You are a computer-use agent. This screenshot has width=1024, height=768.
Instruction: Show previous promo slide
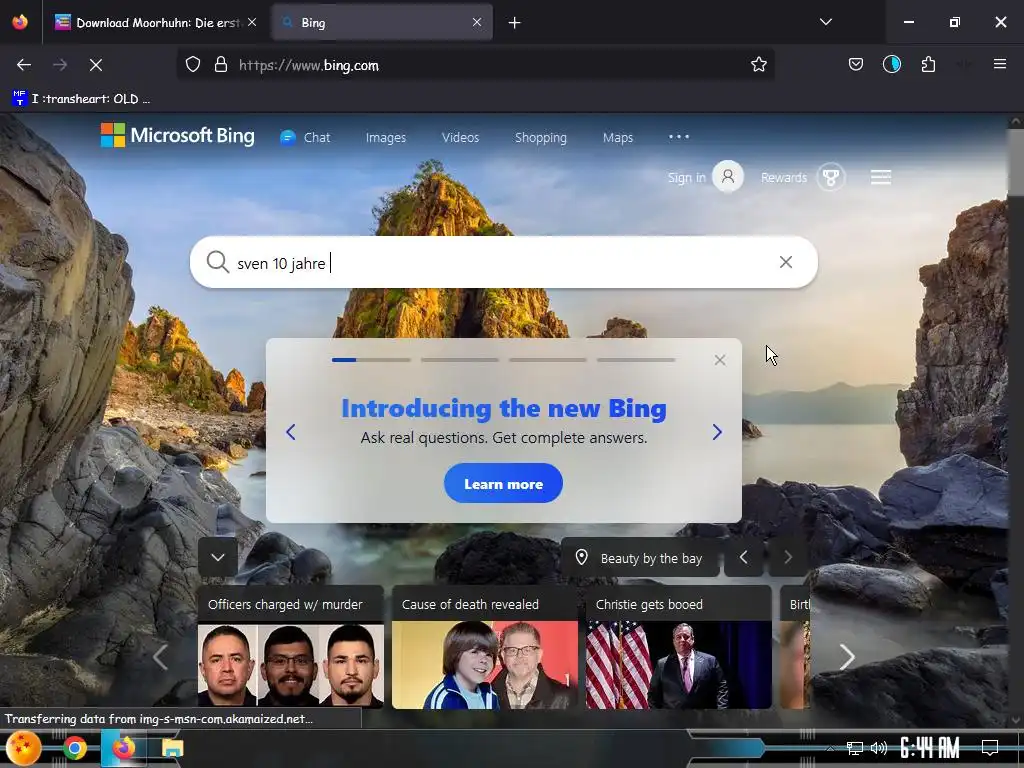coord(291,432)
